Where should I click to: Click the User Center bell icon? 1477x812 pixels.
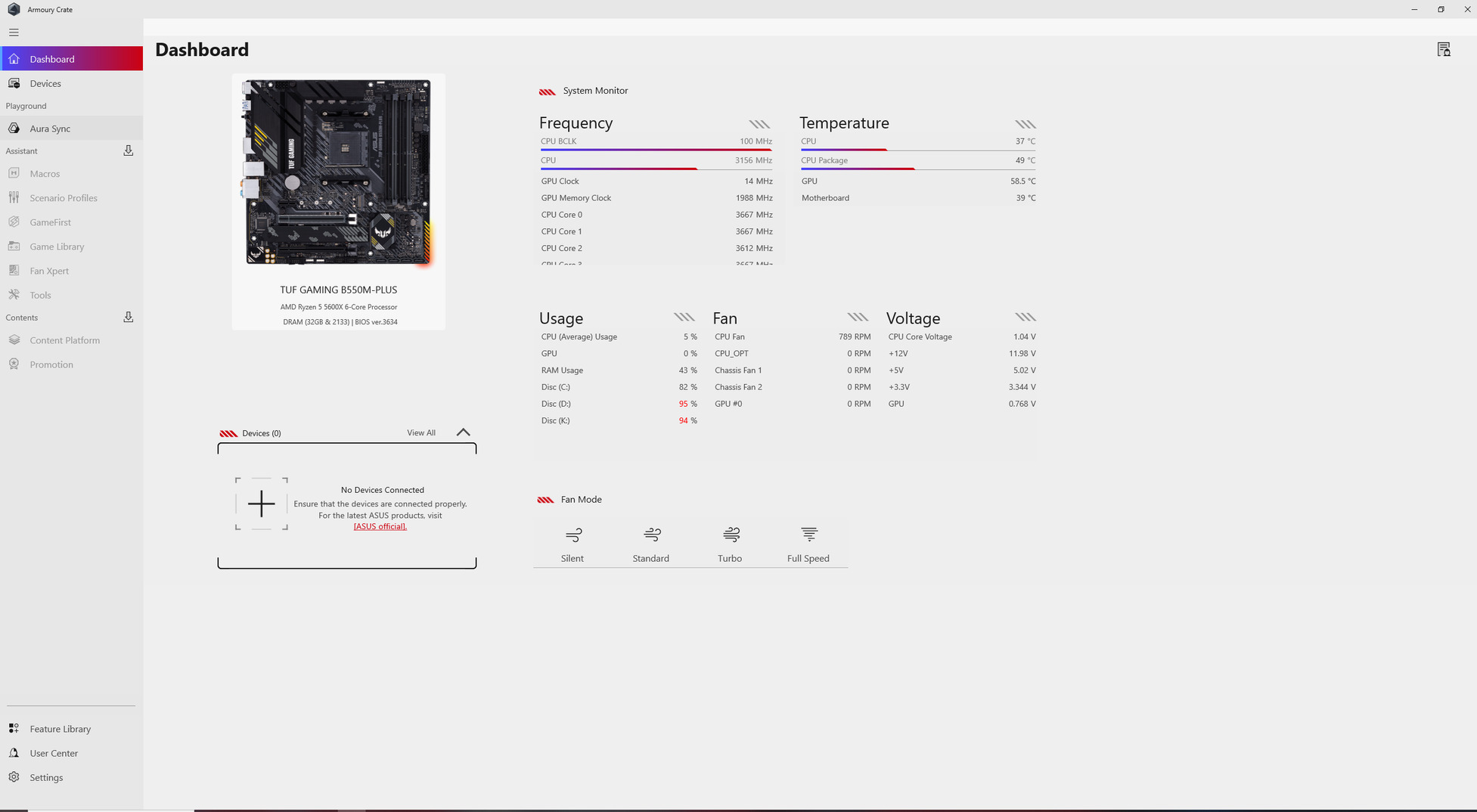14,753
